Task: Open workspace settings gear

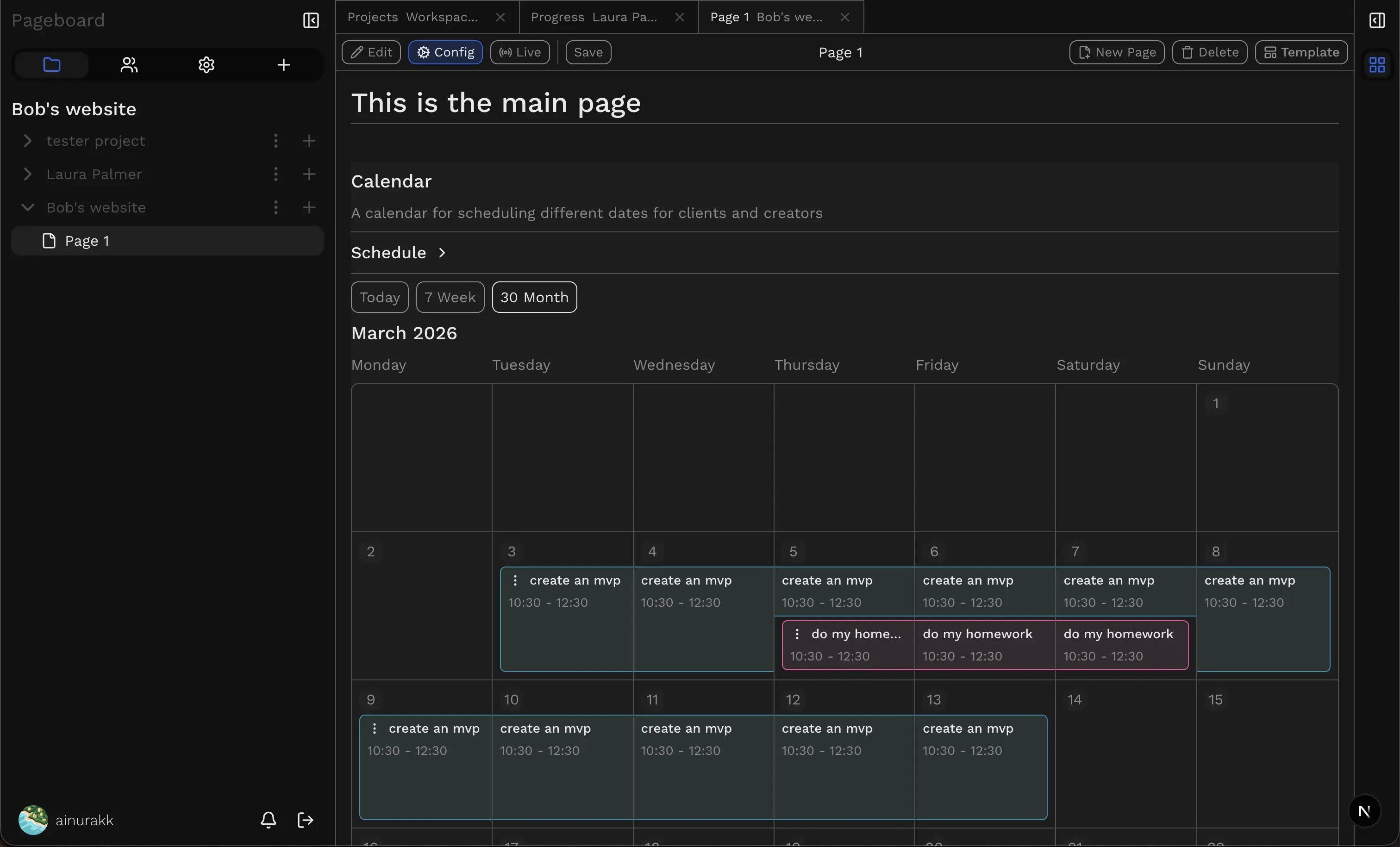Action: pyautogui.click(x=206, y=64)
